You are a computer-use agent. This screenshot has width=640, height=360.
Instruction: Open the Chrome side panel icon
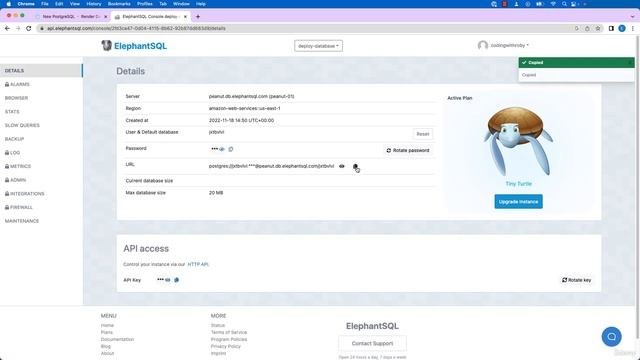pyautogui.click(x=611, y=29)
